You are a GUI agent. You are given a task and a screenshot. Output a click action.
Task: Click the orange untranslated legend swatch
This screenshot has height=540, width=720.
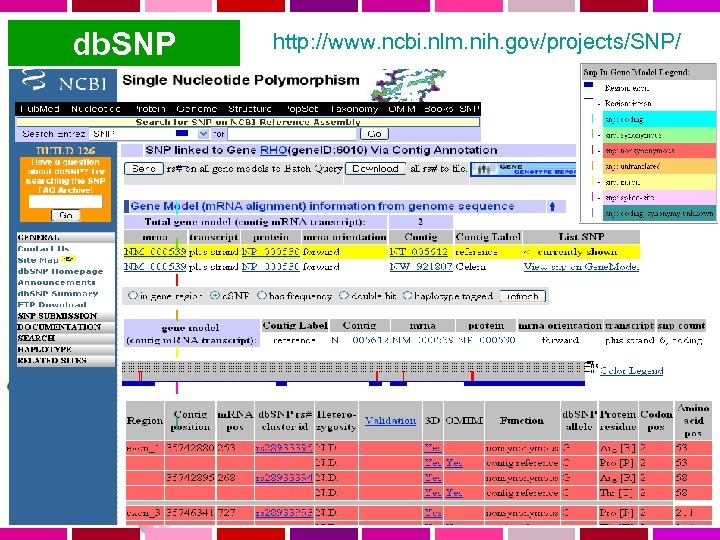tap(659, 166)
